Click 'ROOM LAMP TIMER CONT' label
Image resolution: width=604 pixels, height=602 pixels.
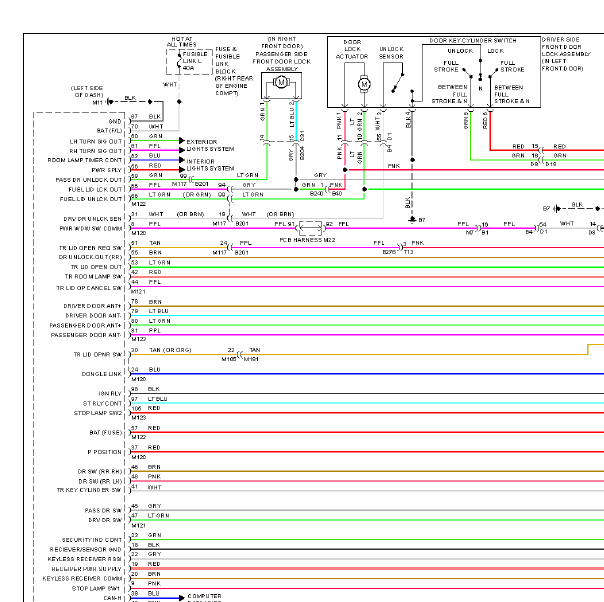point(85,160)
